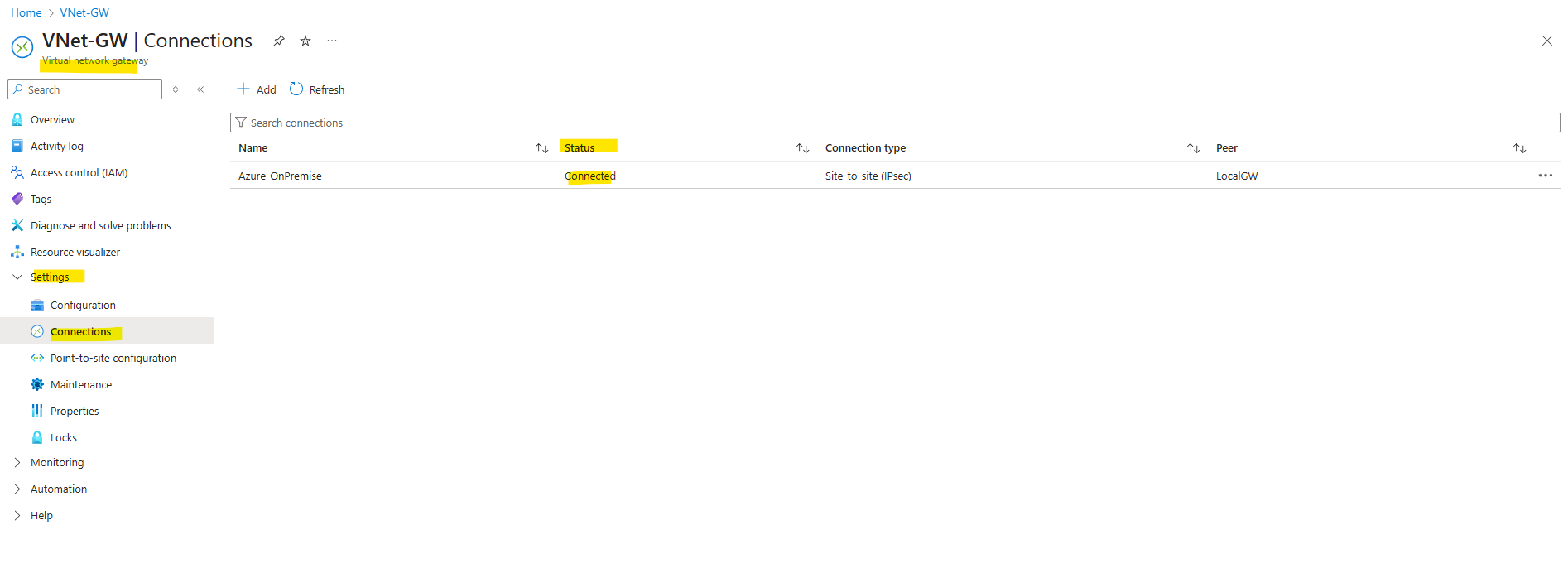Click the Tags icon in sidebar
The image size is (1568, 573).
click(17, 199)
